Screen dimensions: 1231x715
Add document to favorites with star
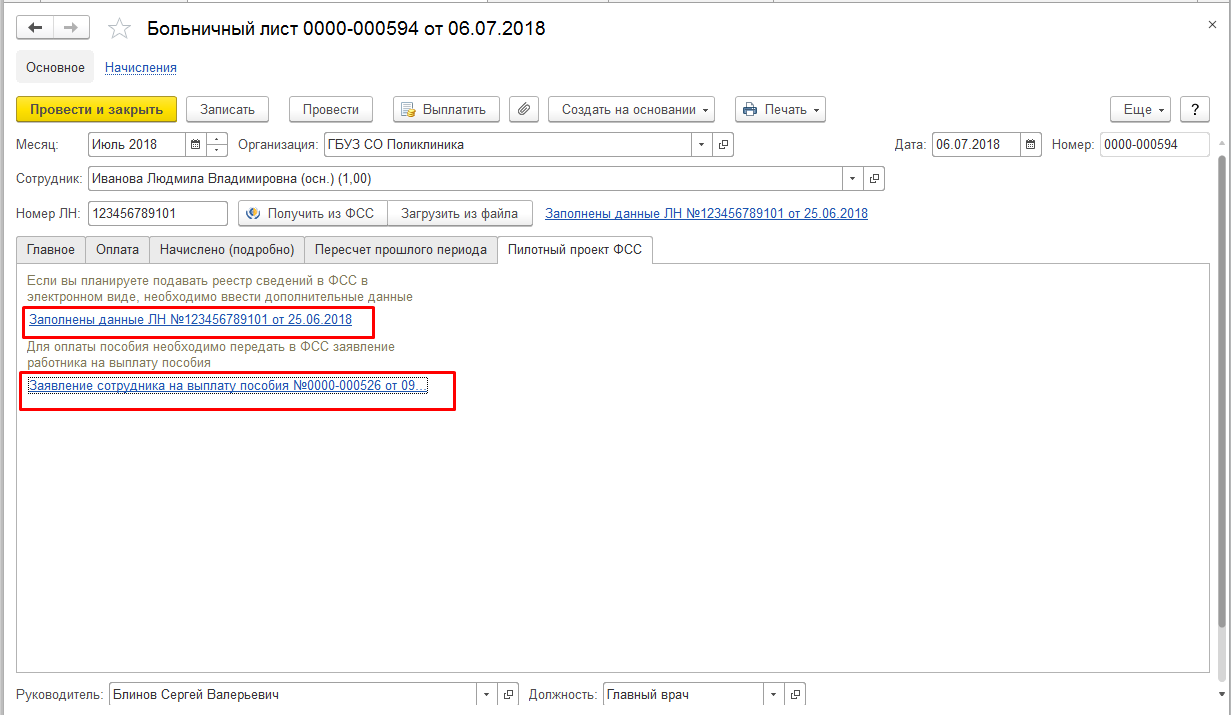tap(120, 29)
